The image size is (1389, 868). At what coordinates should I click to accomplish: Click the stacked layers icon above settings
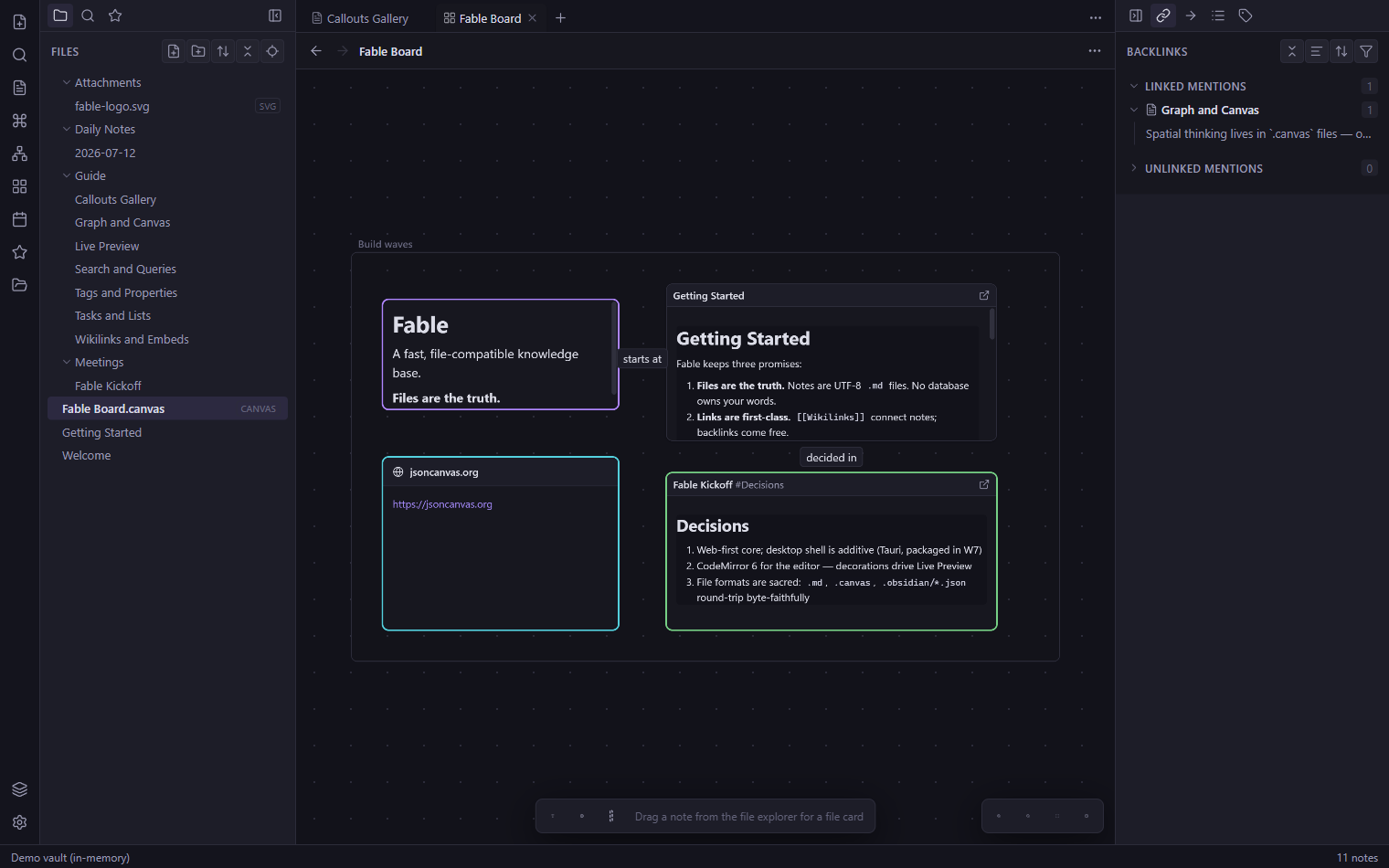19,789
